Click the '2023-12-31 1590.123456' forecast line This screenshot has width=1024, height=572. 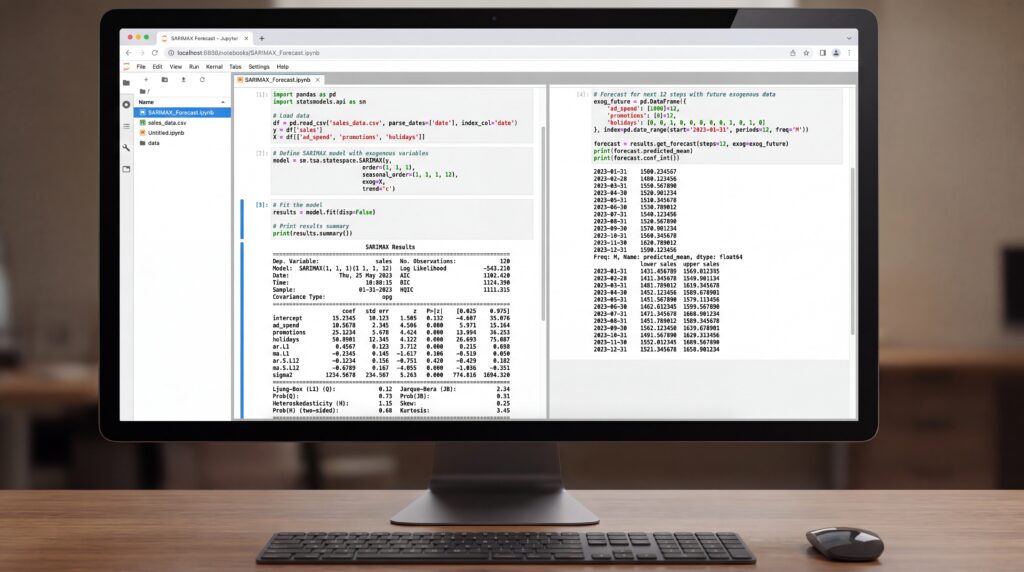pos(635,250)
